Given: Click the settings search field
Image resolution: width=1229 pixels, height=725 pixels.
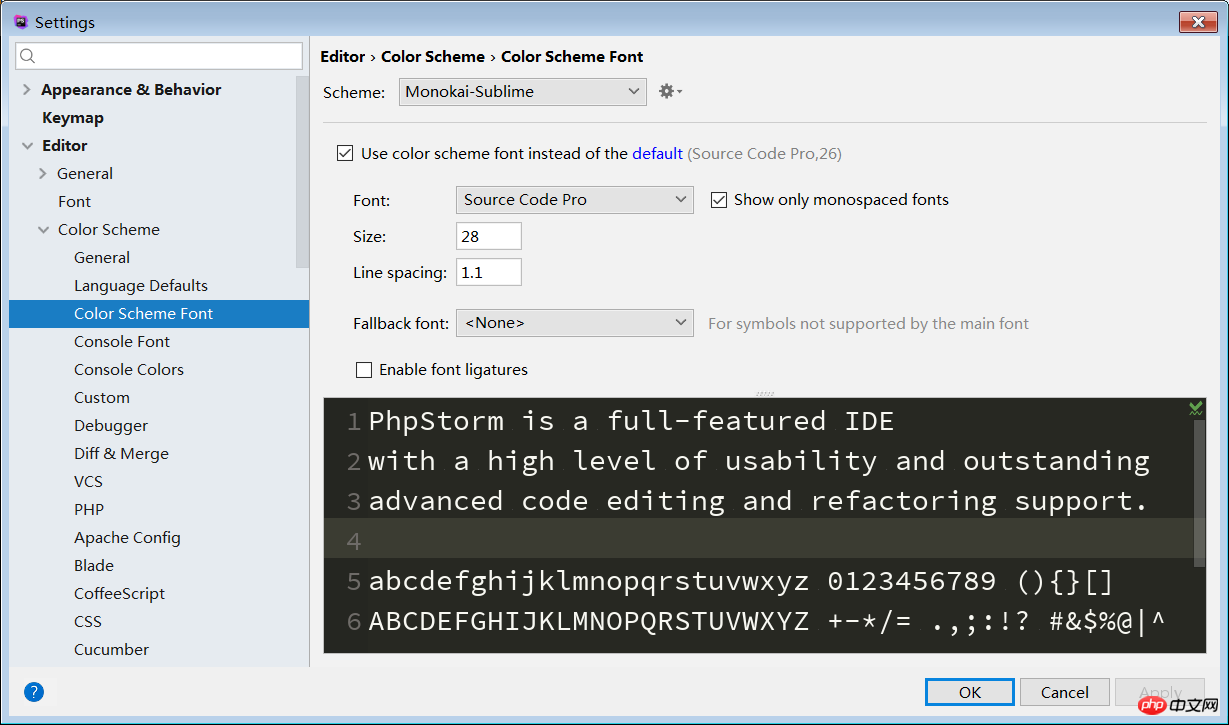Looking at the screenshot, I should (x=159, y=56).
